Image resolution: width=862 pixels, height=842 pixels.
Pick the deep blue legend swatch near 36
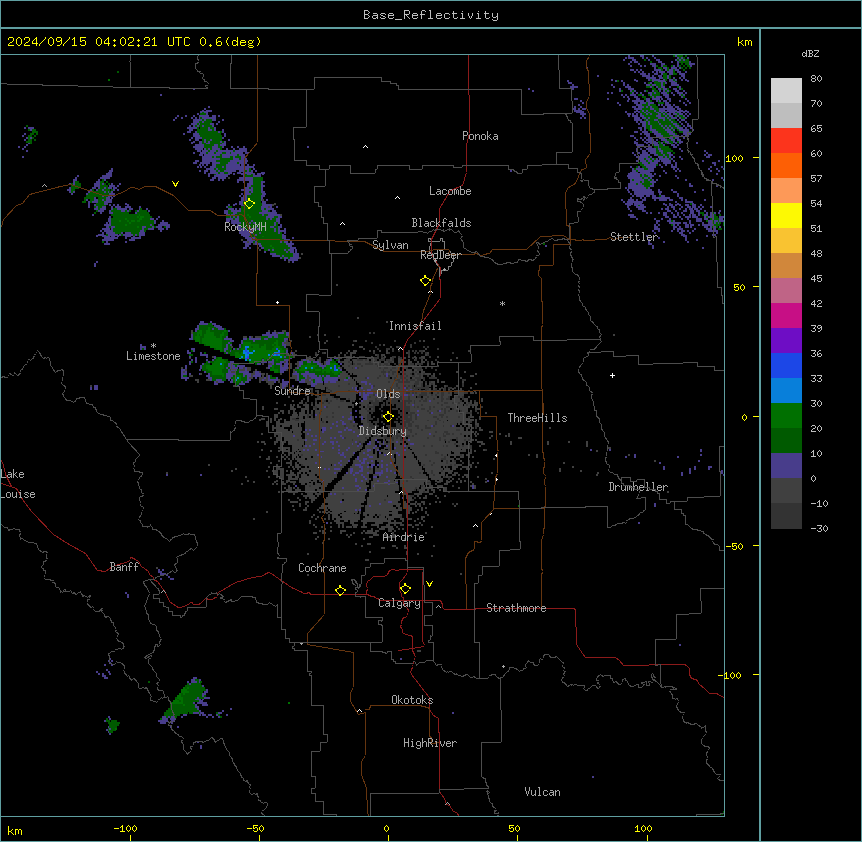coord(786,365)
